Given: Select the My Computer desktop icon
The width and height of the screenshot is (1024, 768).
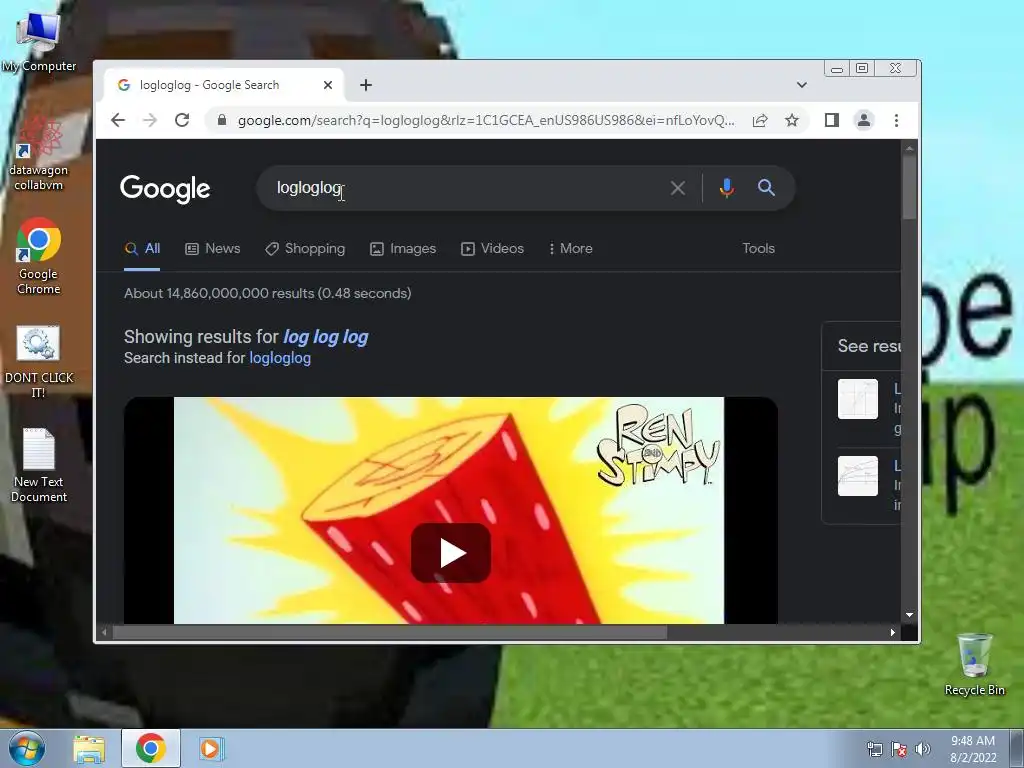Looking at the screenshot, I should click(39, 42).
